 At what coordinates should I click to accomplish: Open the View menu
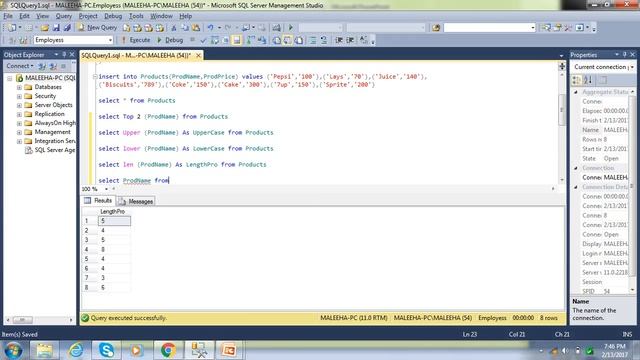[x=42, y=16]
